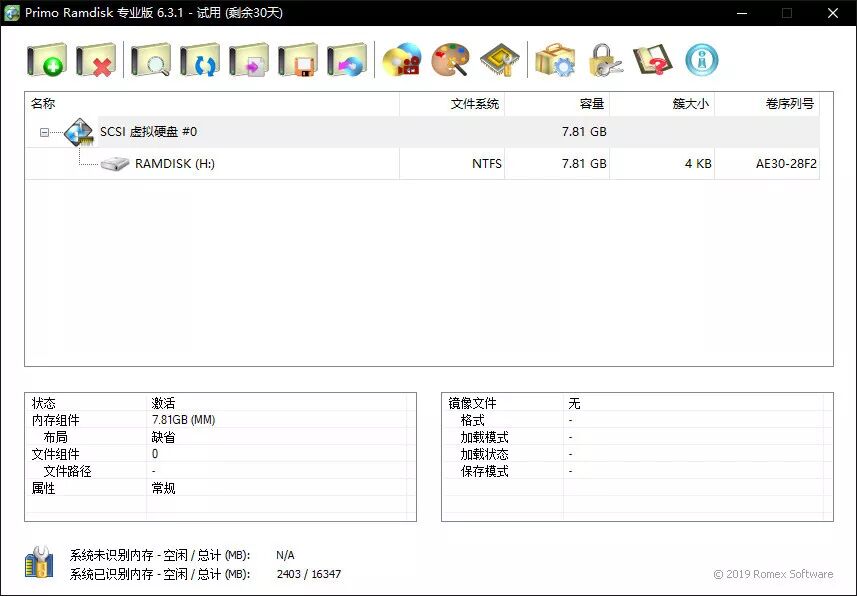Click the 格式 label
857x596 pixels.
pyautogui.click(x=473, y=420)
